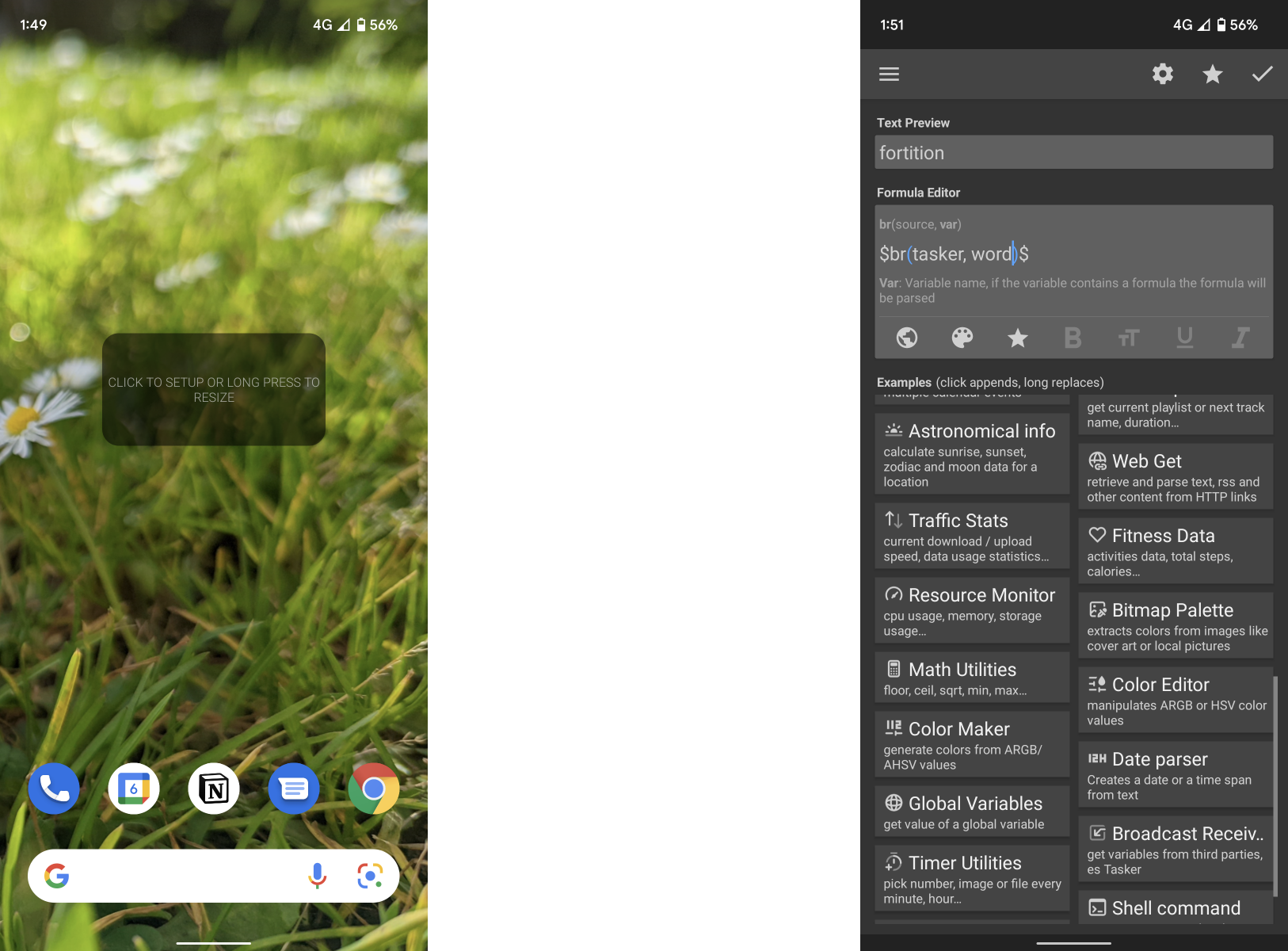
Task: Click the 'br(source, var)' hint text
Action: tap(920, 224)
